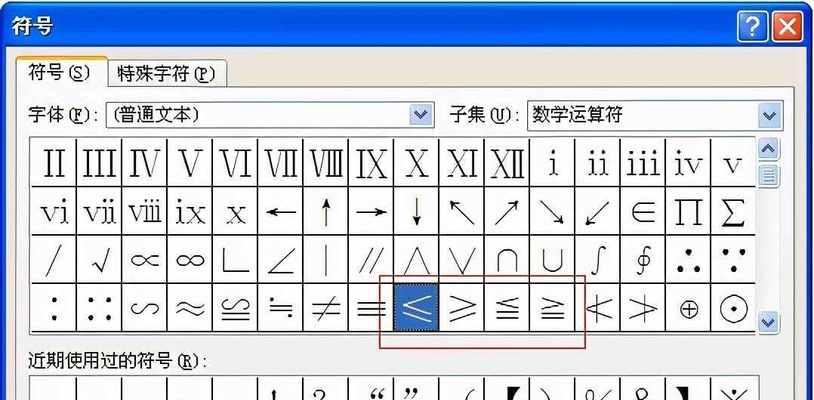Select uppercase Roman numeral Ⅸ
The width and height of the screenshot is (814, 400).
[x=371, y=162]
